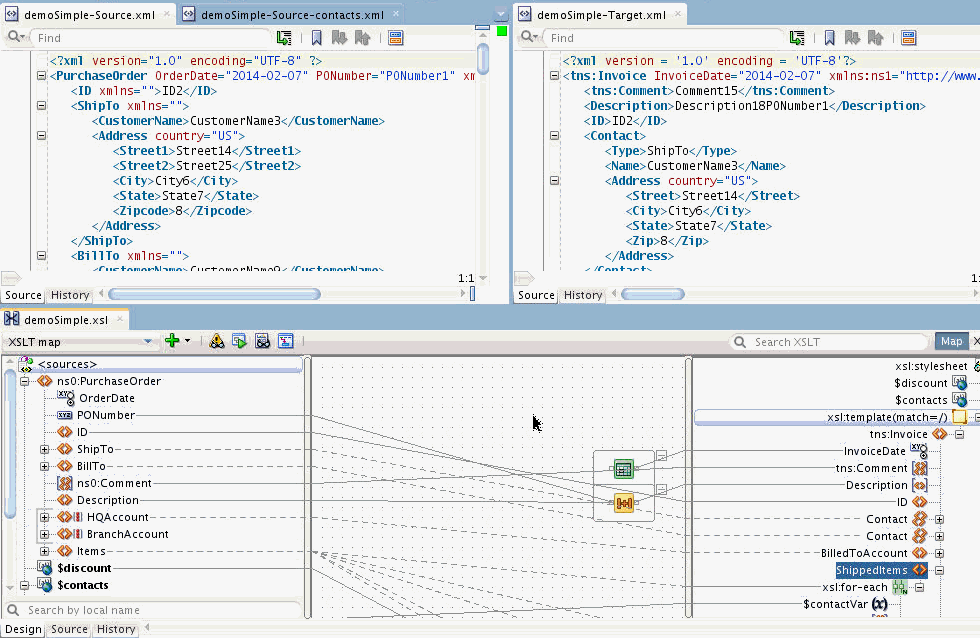Viewport: 980px width, 638px height.
Task: Click the bookmark icon in source editor toolbar
Action: pos(316,37)
